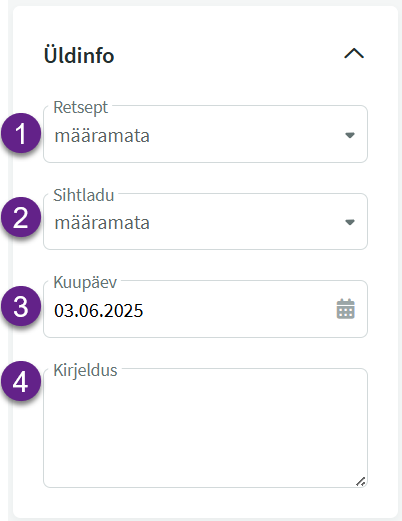This screenshot has height=521, width=402.
Task: Grab the Kirjeldus textarea resize handle
Action: [x=361, y=482]
